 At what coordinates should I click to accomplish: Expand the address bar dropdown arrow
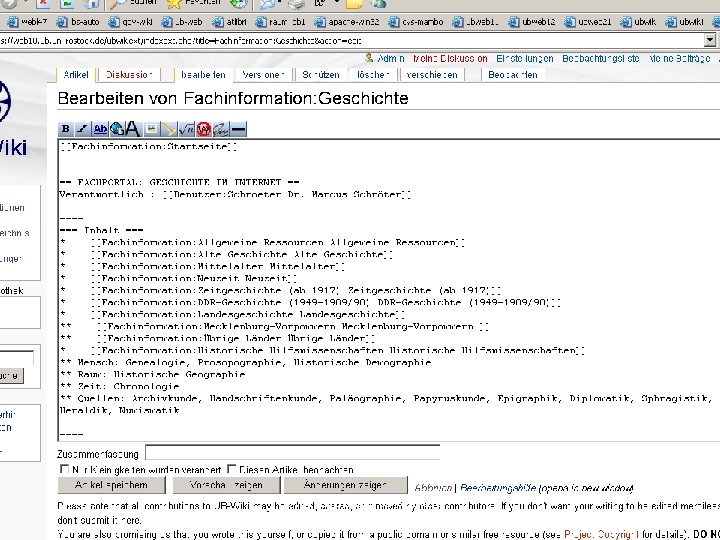pyautogui.click(x=710, y=40)
